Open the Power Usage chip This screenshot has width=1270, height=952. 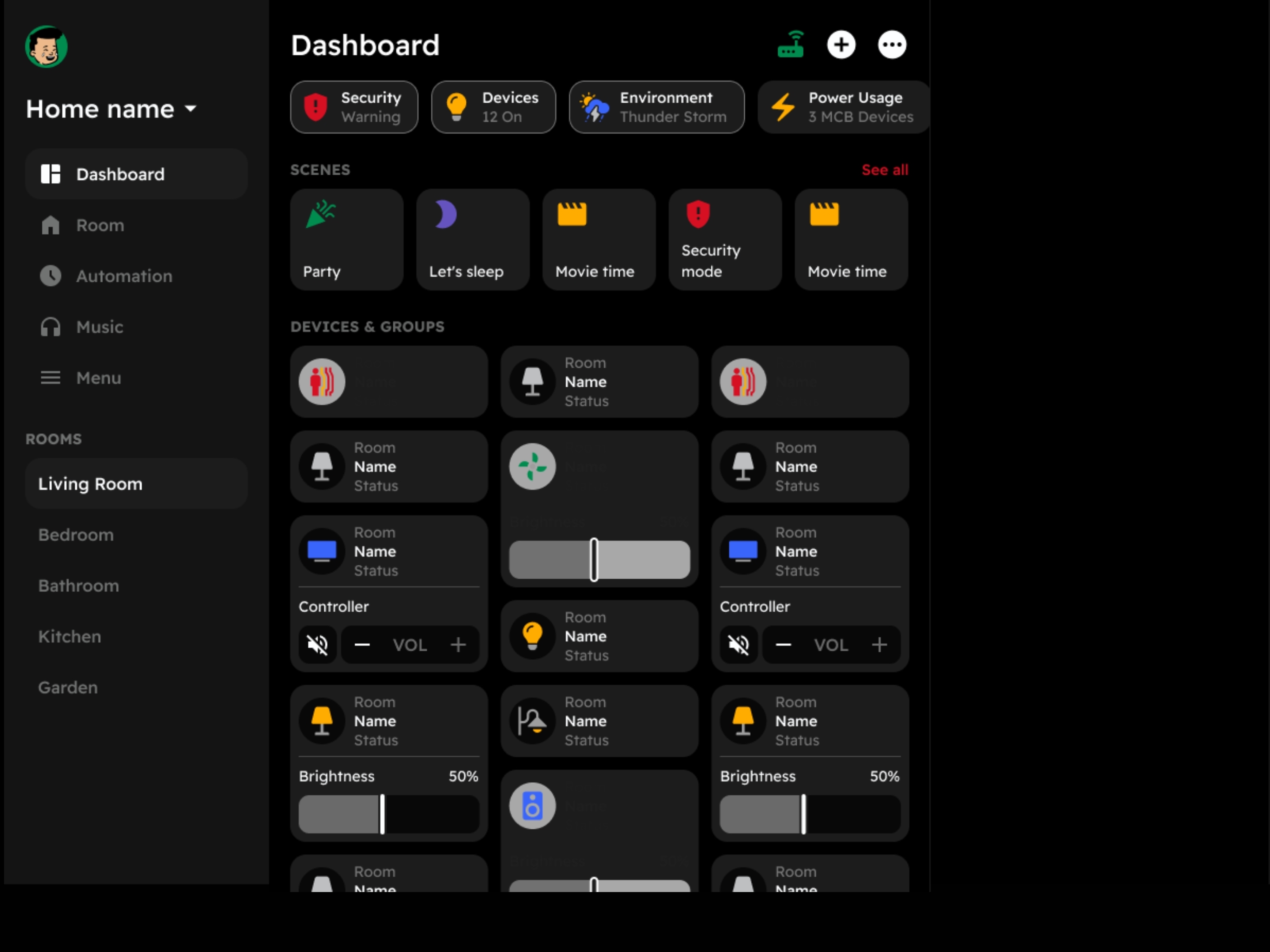point(844,107)
